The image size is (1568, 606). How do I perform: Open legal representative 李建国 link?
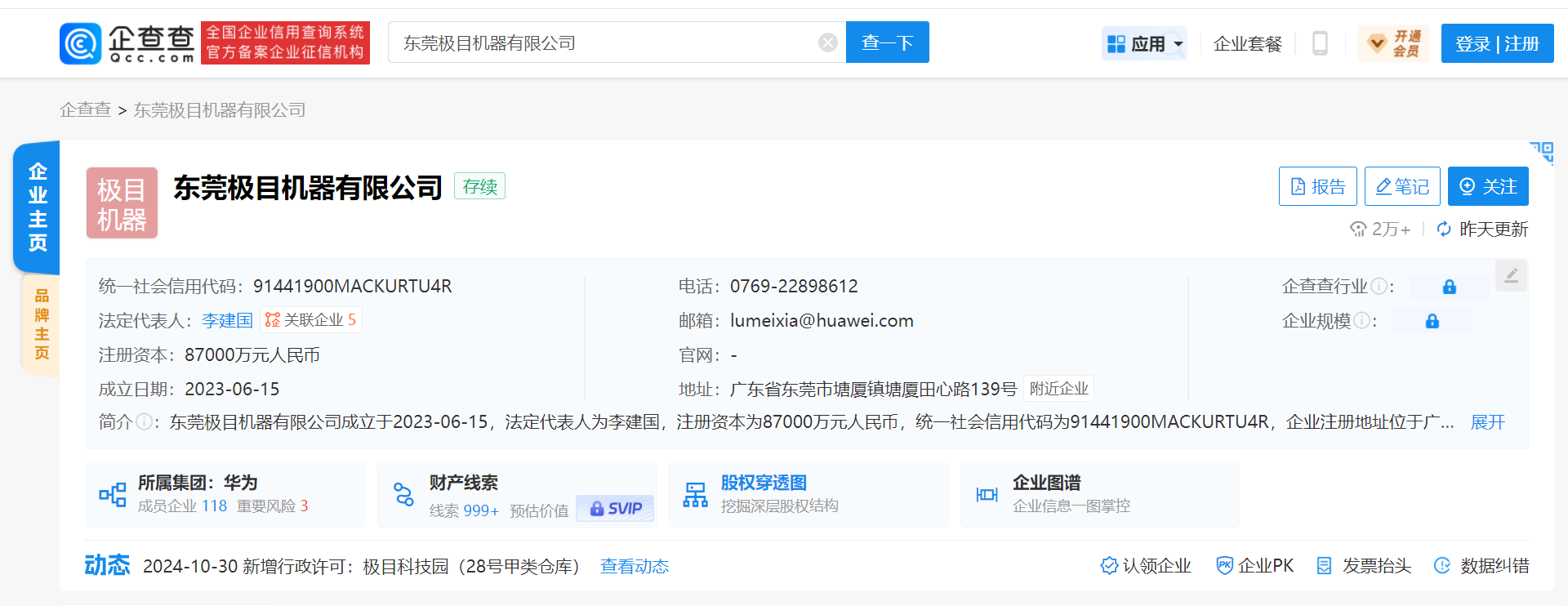tap(227, 321)
